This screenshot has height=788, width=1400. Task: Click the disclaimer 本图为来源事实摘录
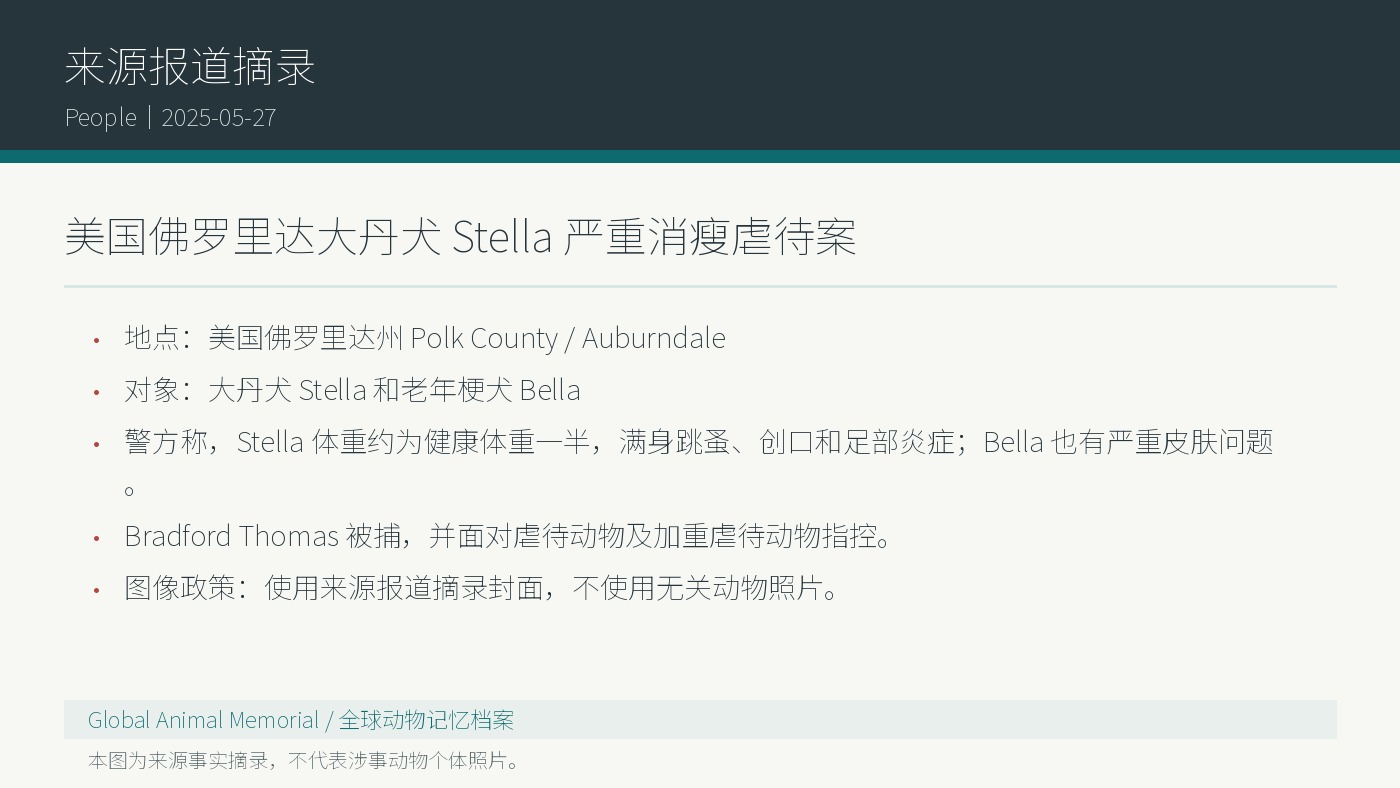(305, 760)
